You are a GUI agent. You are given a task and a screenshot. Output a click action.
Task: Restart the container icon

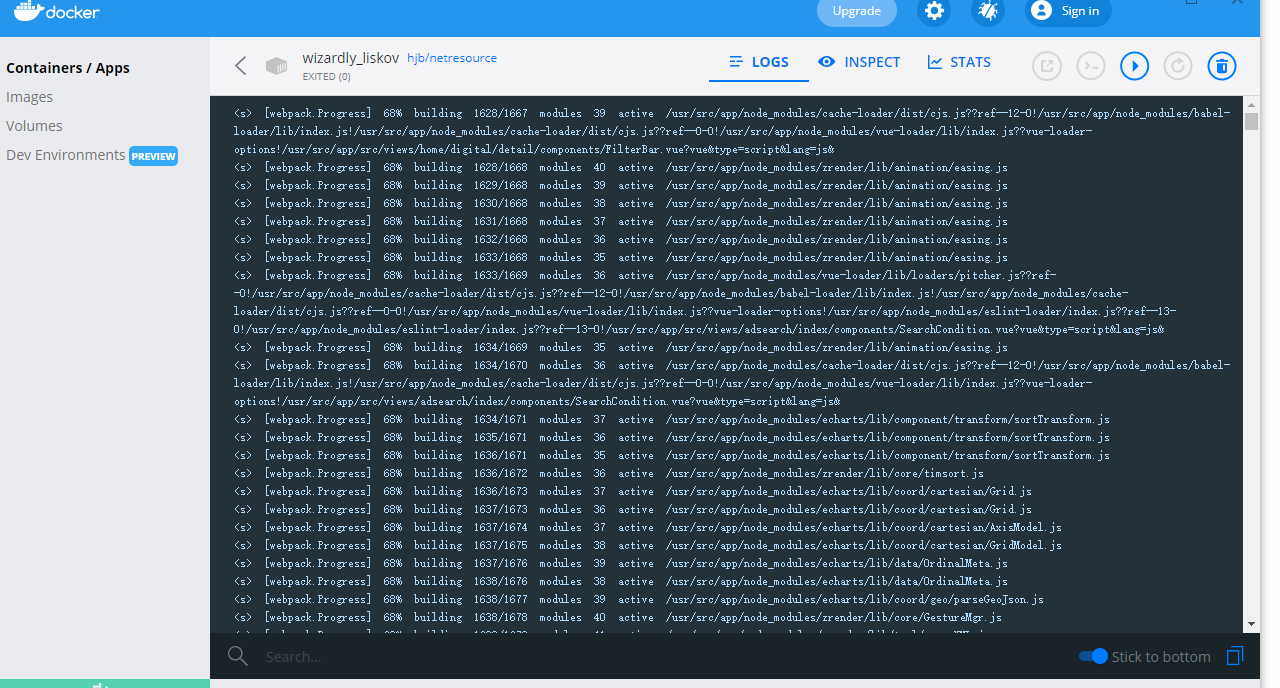pyautogui.click(x=1178, y=66)
